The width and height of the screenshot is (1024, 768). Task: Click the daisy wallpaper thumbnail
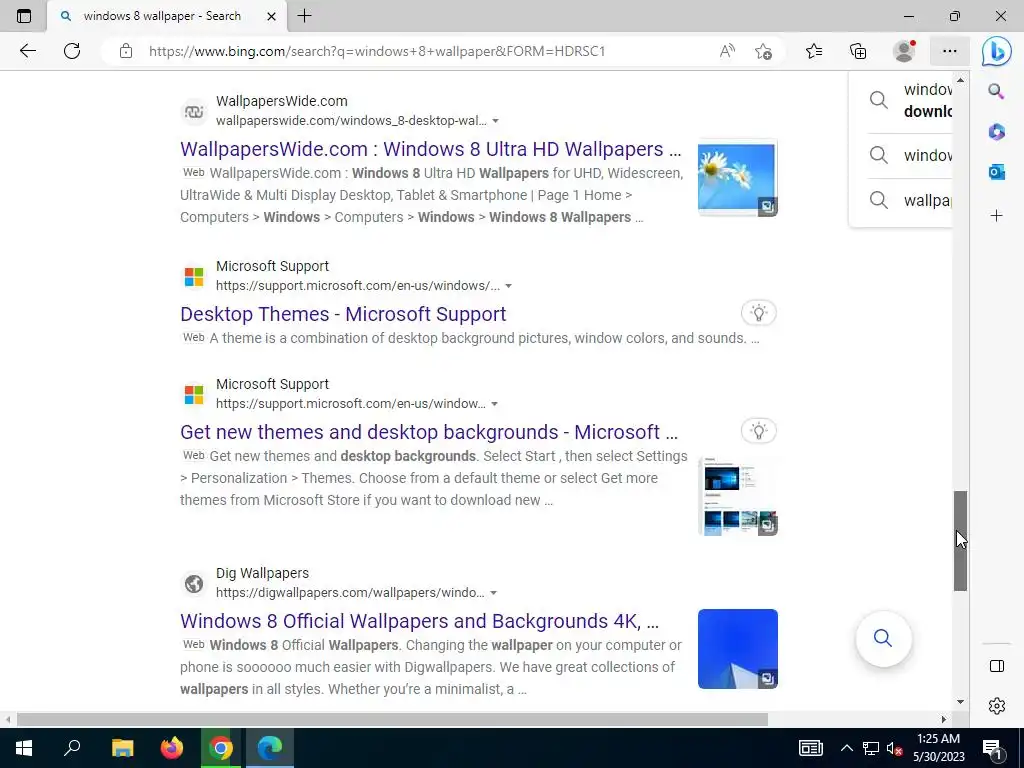(737, 178)
